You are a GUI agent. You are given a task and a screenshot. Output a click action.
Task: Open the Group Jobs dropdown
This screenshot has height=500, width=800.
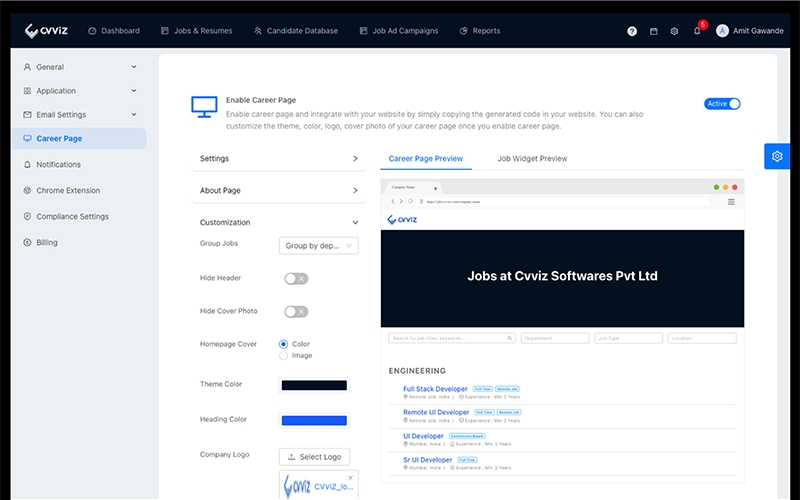pos(318,245)
